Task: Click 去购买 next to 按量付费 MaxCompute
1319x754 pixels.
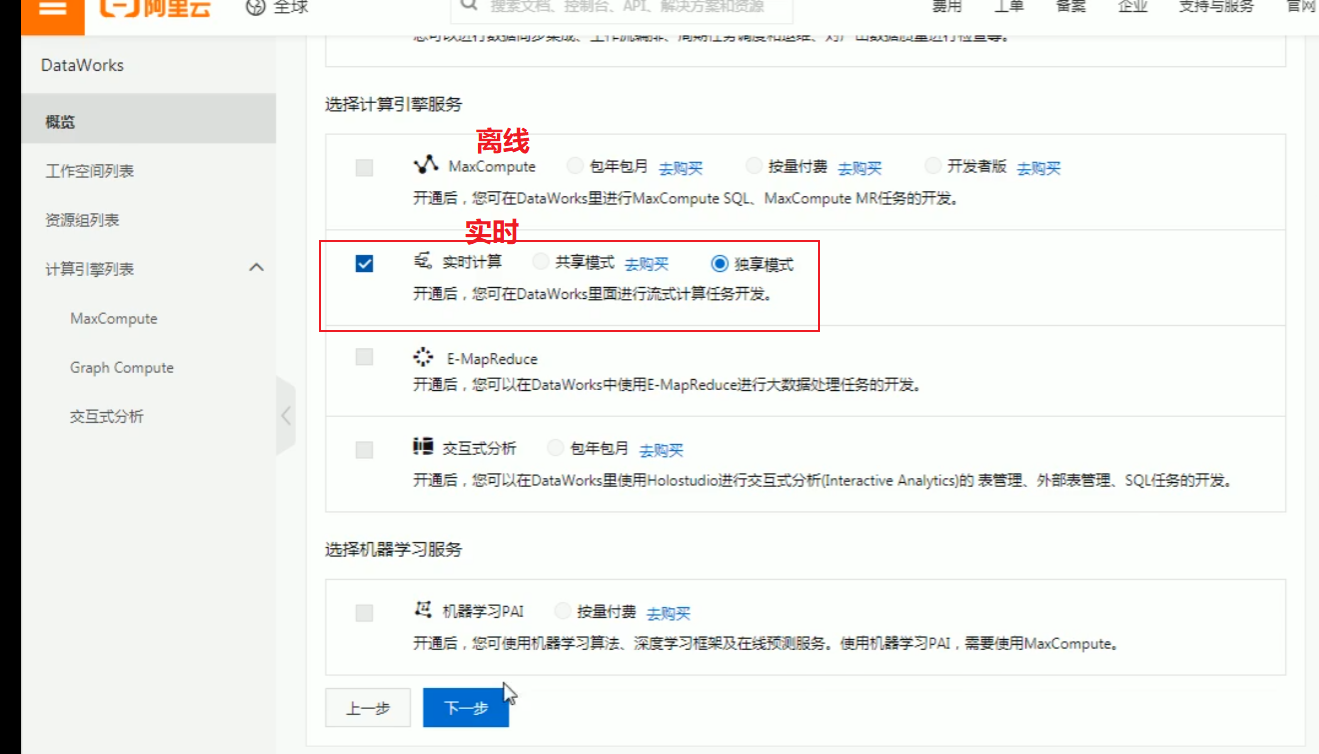Action: (x=859, y=168)
